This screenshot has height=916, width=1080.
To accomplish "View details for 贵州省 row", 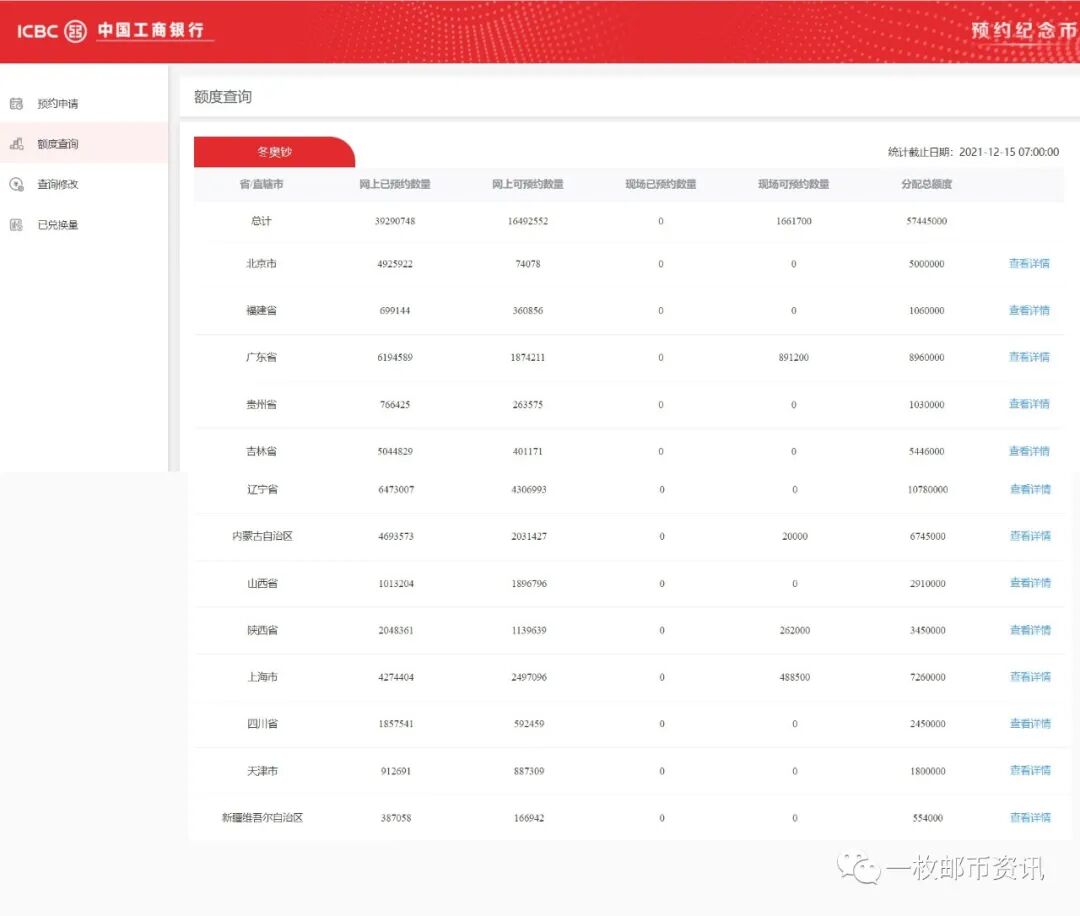I will pyautogui.click(x=1029, y=404).
